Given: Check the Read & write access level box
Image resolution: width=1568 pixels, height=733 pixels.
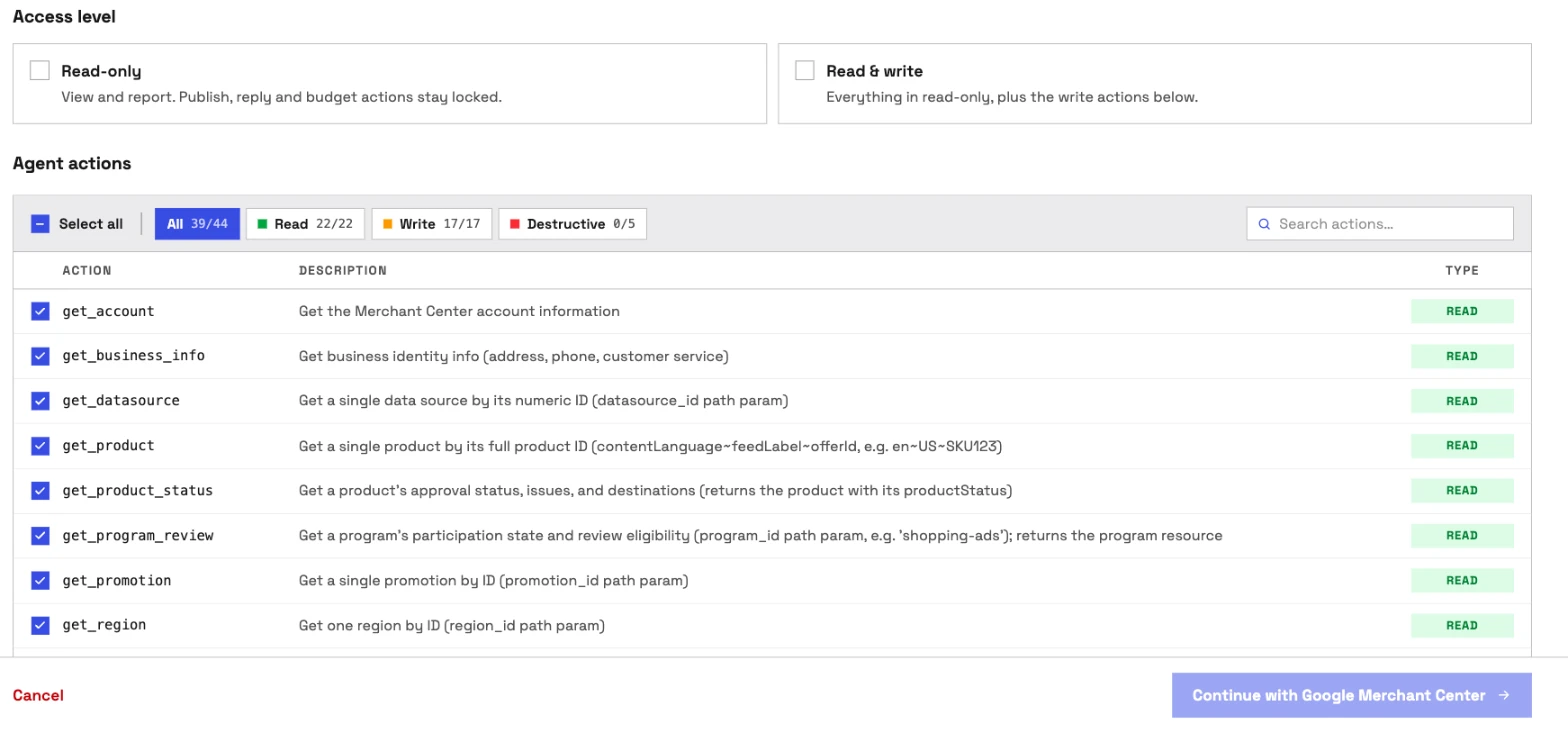Looking at the screenshot, I should pyautogui.click(x=805, y=70).
